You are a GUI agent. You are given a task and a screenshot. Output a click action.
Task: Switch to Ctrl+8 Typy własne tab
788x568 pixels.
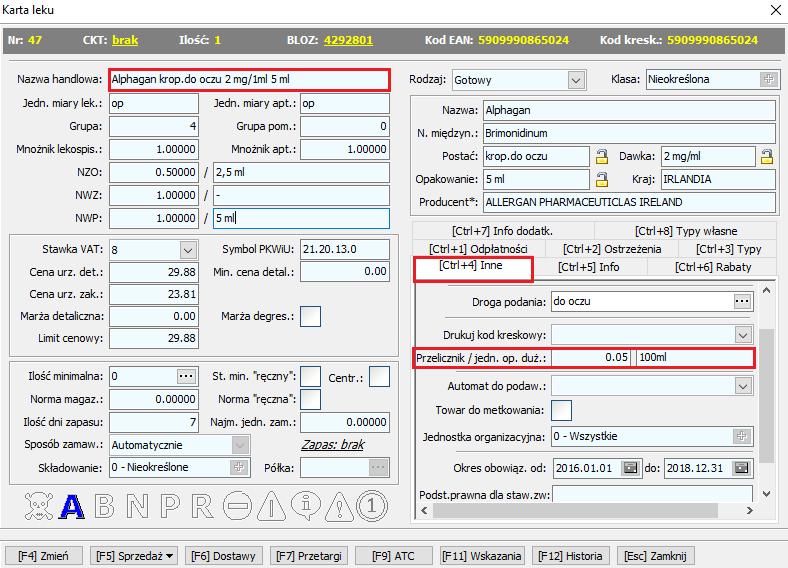click(x=686, y=231)
